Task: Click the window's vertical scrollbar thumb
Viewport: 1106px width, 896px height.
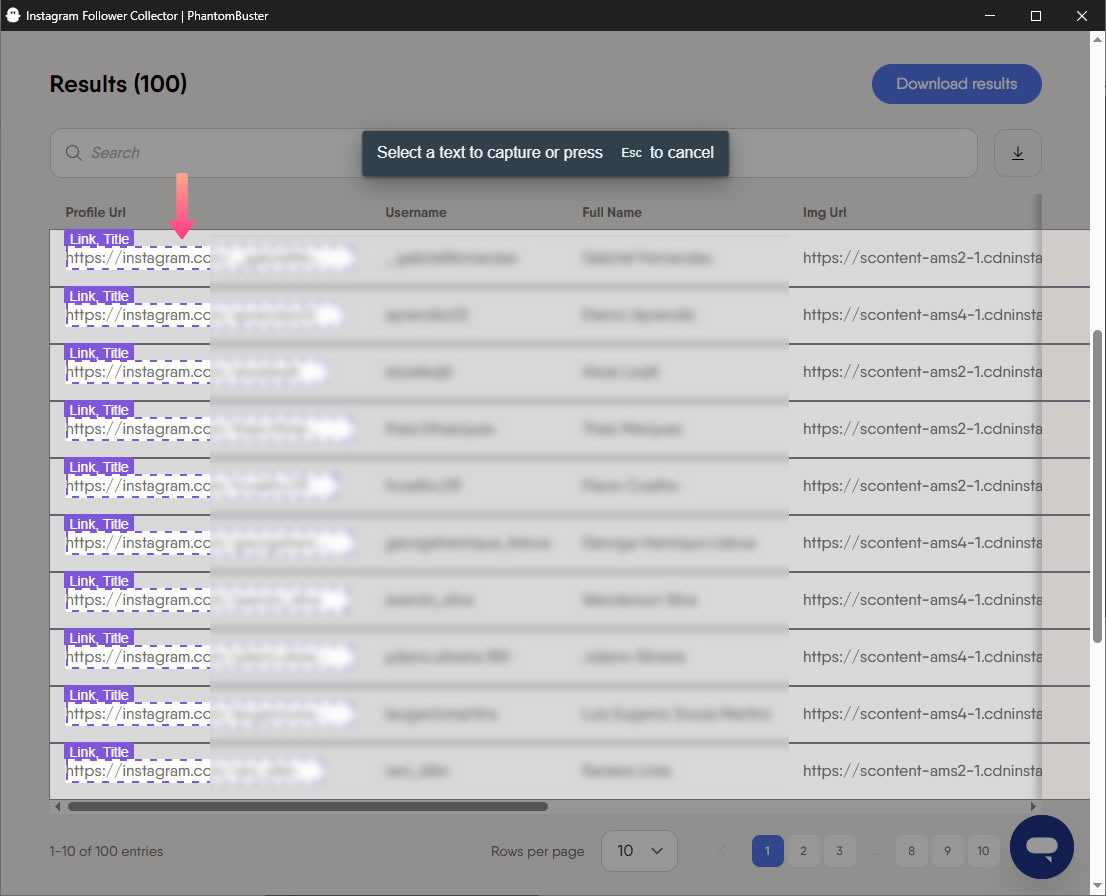Action: coord(1097,486)
